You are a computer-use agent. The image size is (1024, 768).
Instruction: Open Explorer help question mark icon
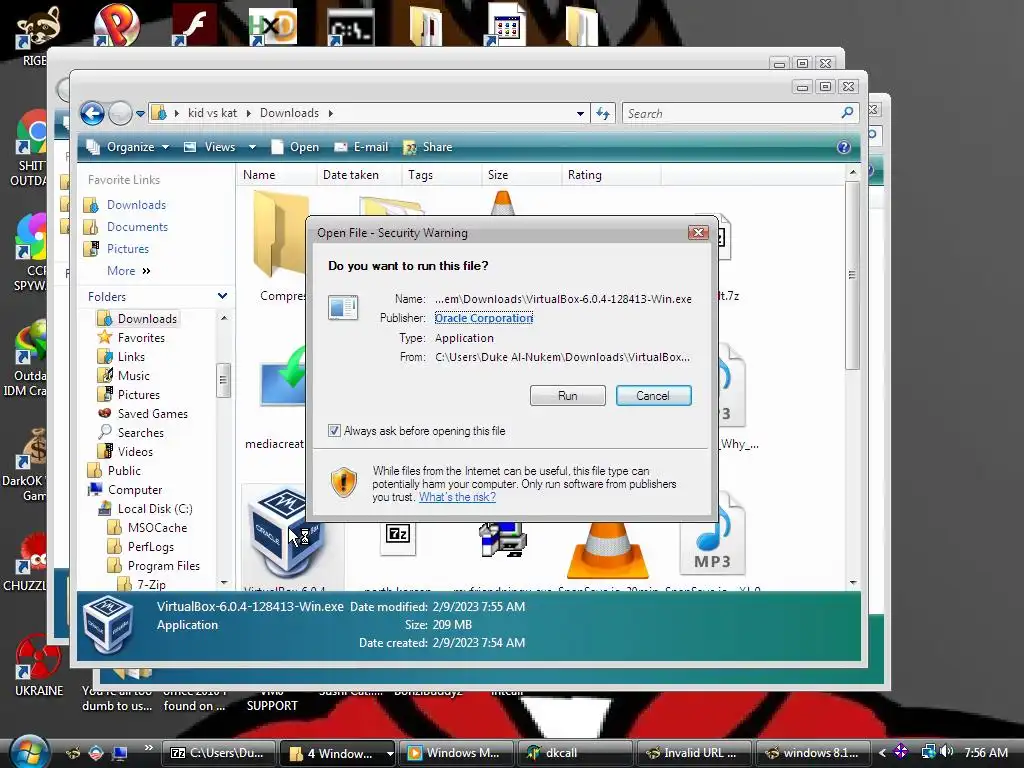844,147
